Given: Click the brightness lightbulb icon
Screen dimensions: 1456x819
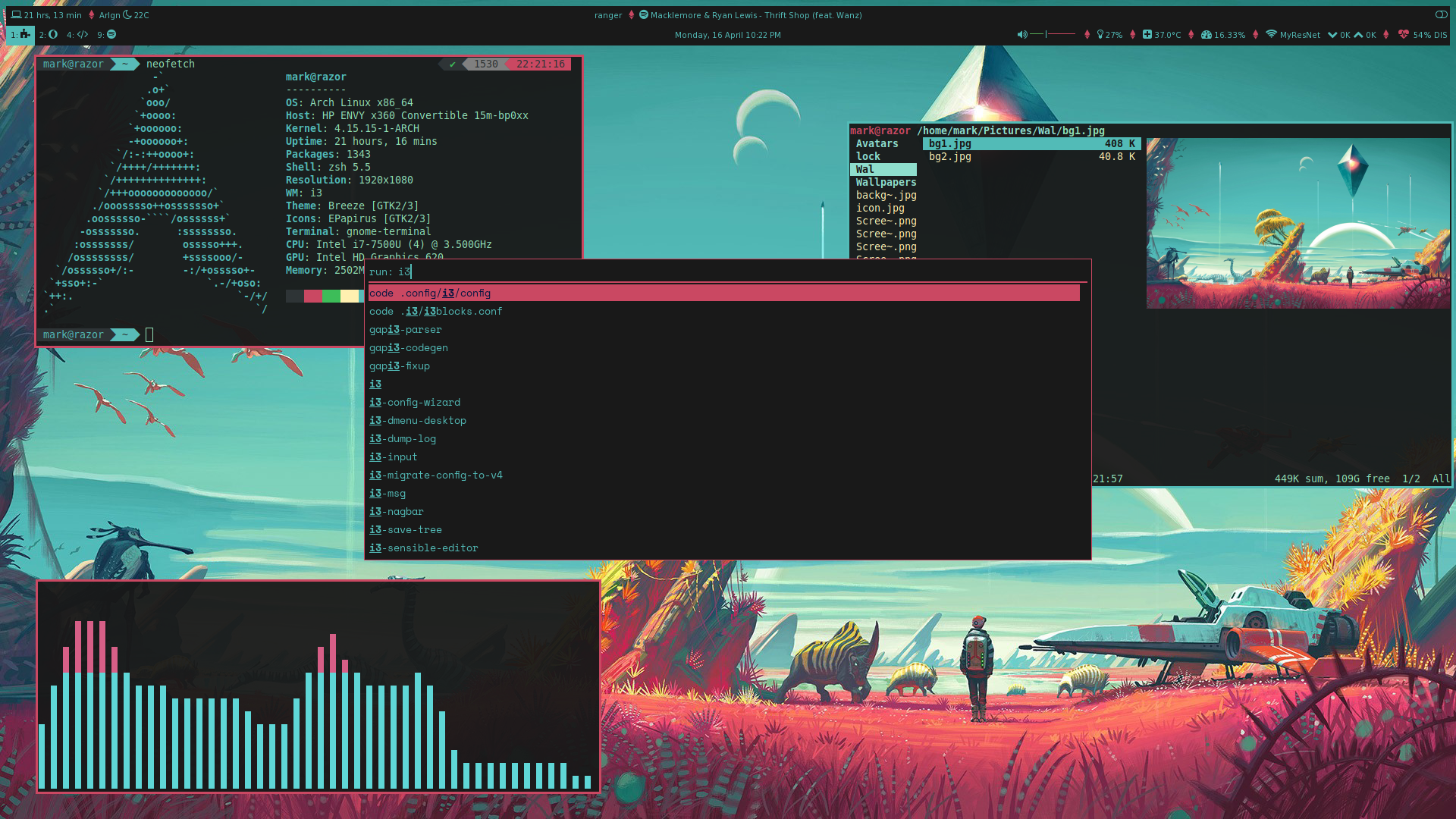Looking at the screenshot, I should [1100, 35].
